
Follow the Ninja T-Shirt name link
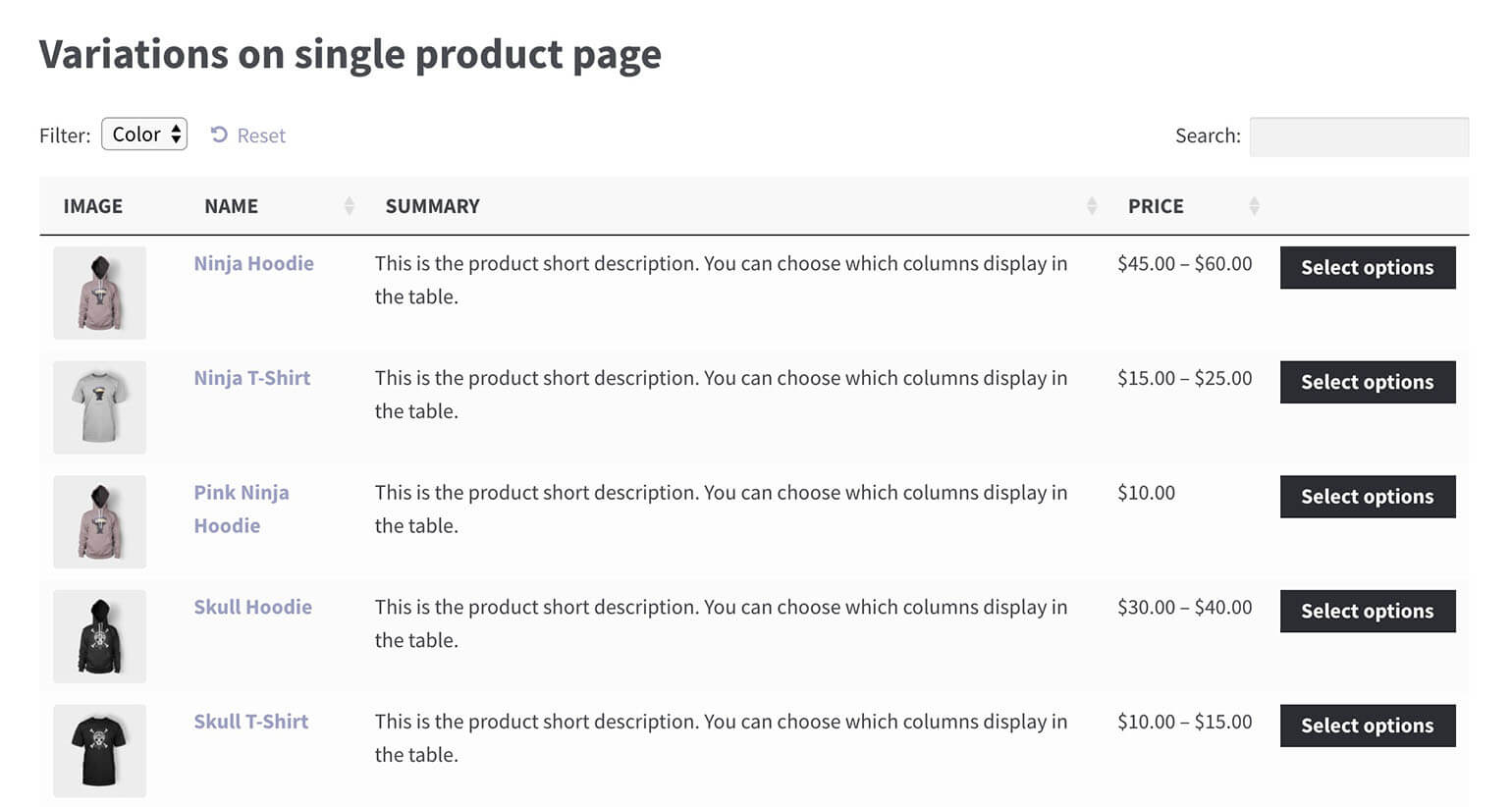coord(251,378)
